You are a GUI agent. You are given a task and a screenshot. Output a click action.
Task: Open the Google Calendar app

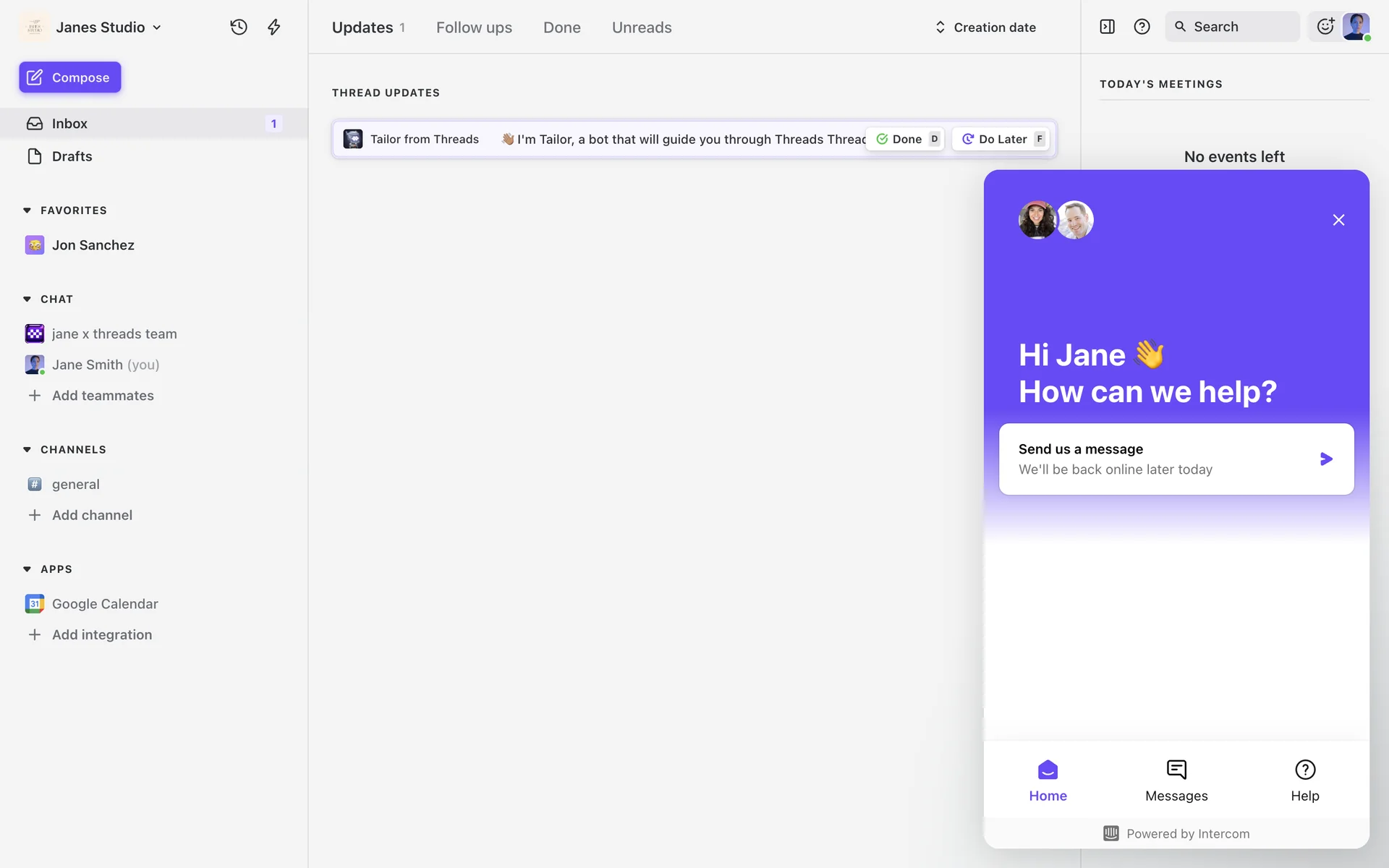[x=105, y=603]
